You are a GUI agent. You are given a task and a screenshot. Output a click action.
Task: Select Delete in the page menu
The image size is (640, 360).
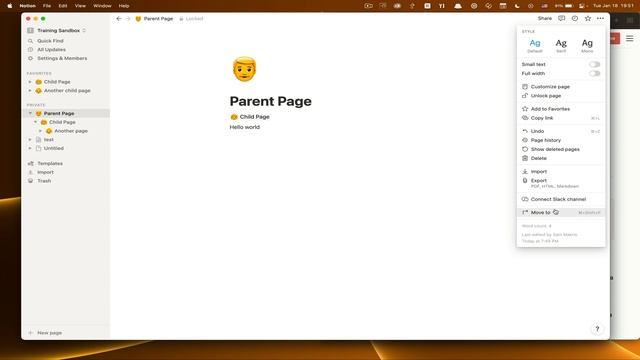tap(561, 158)
